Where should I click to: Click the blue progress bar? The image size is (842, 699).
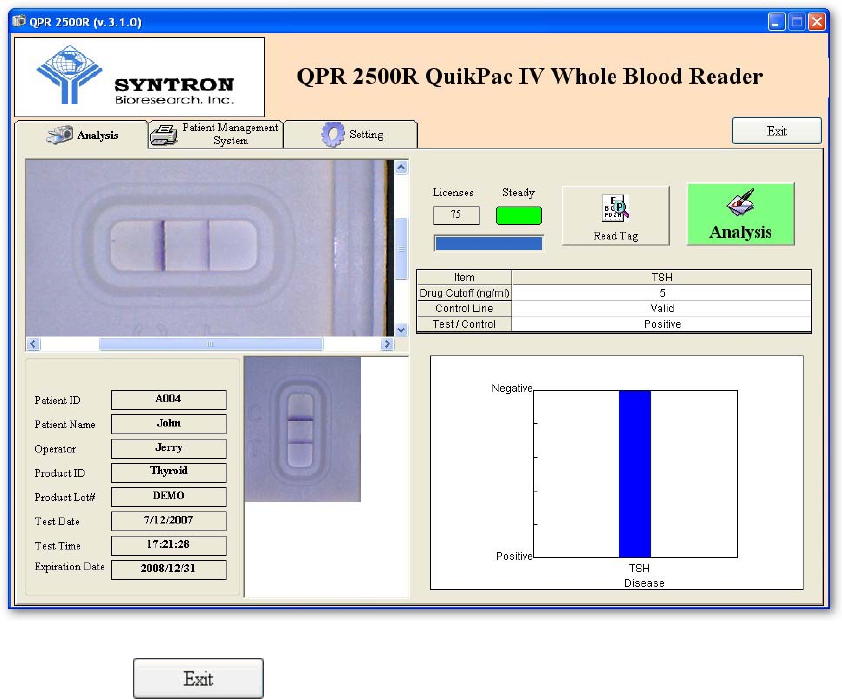[488, 244]
